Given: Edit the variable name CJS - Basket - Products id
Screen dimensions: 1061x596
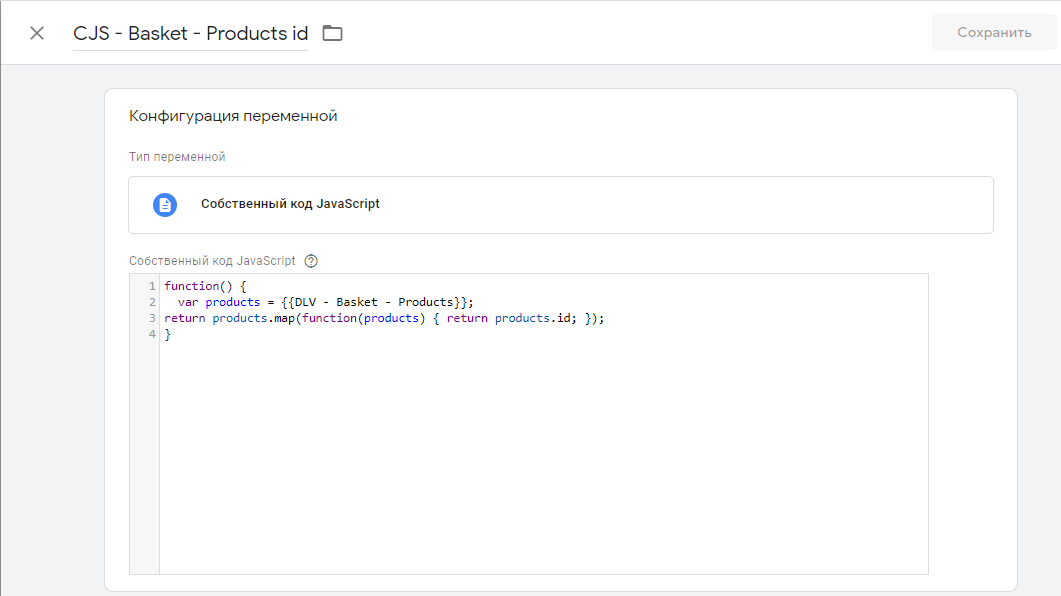Looking at the screenshot, I should 190,33.
